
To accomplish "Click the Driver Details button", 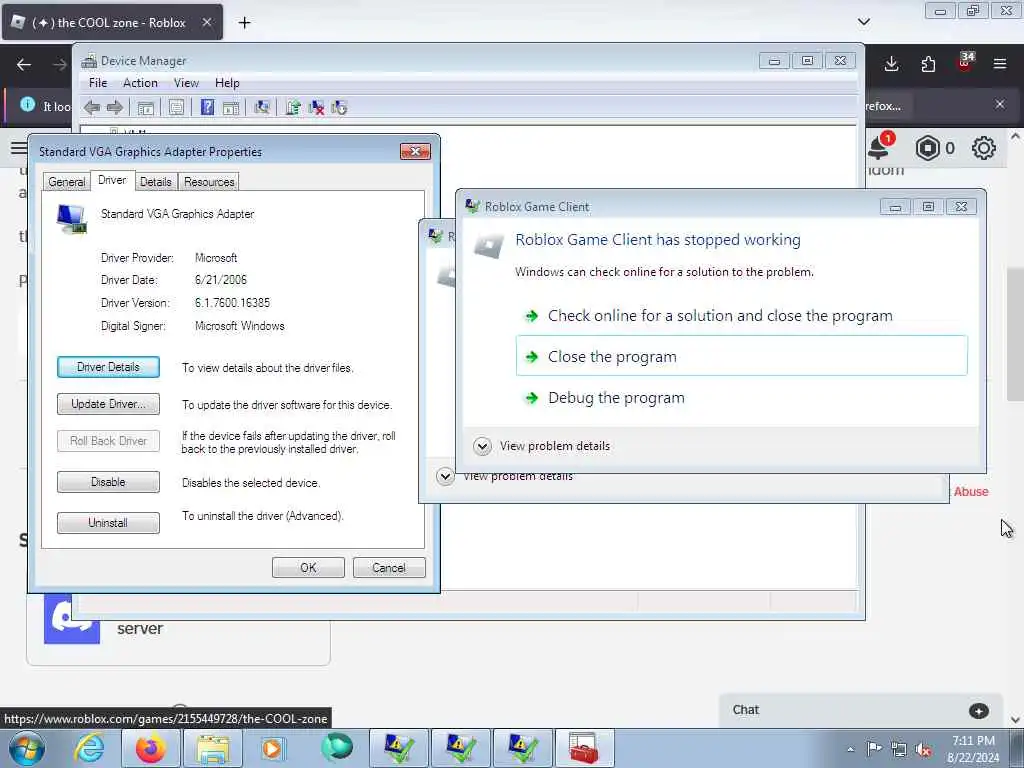I will point(108,367).
